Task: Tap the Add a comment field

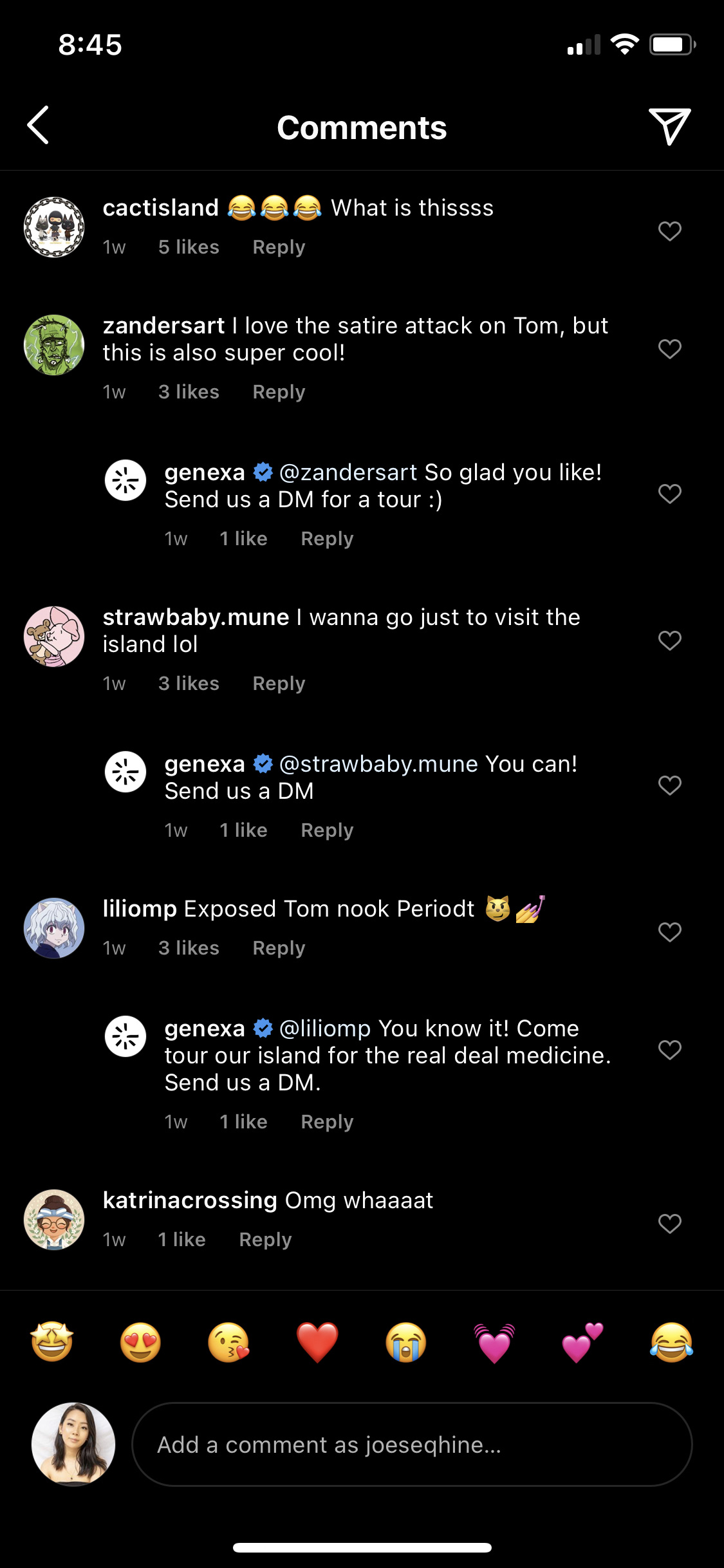Action: (412, 1444)
